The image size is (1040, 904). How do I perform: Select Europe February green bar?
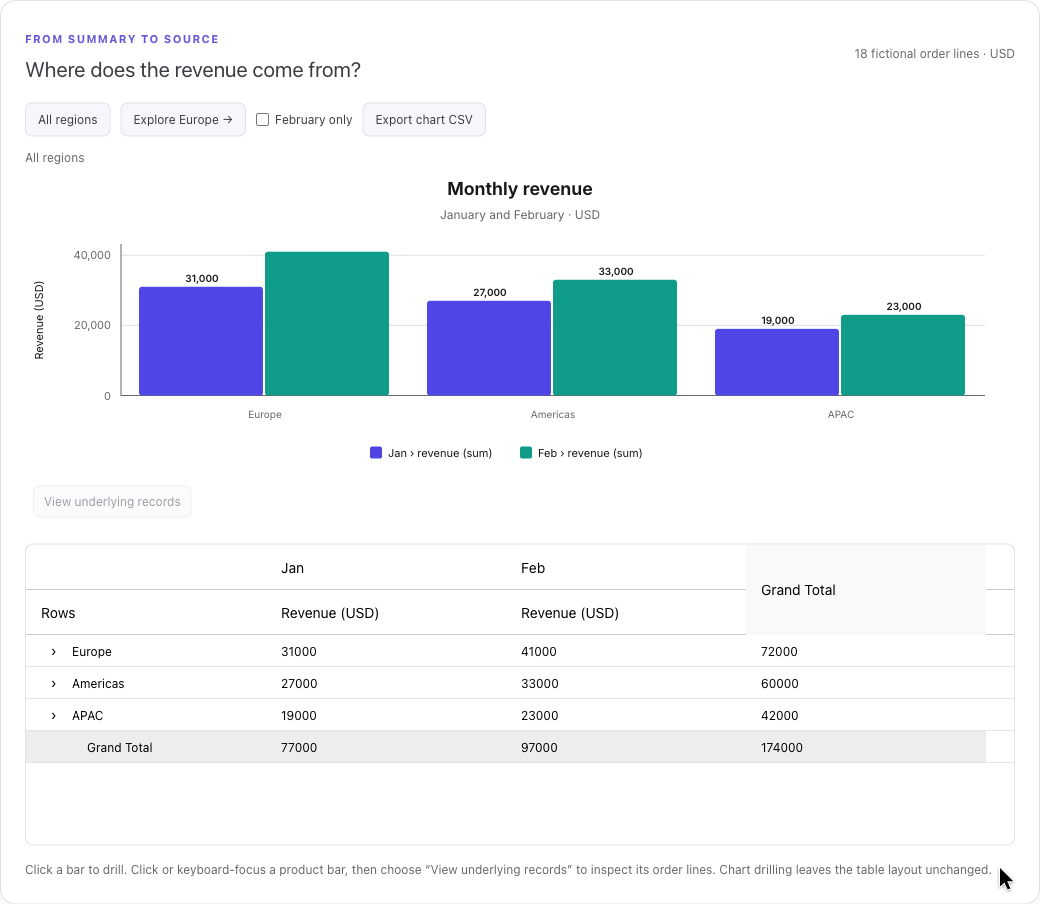(327, 324)
